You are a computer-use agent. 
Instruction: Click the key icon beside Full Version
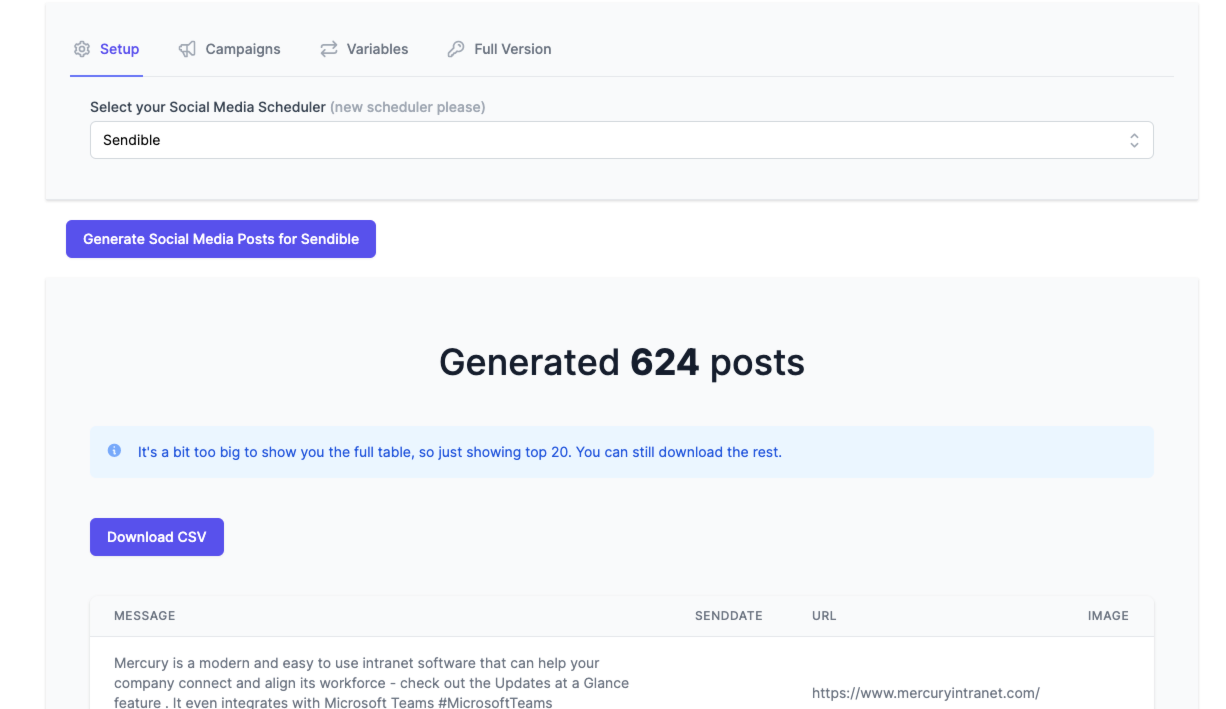(x=456, y=49)
